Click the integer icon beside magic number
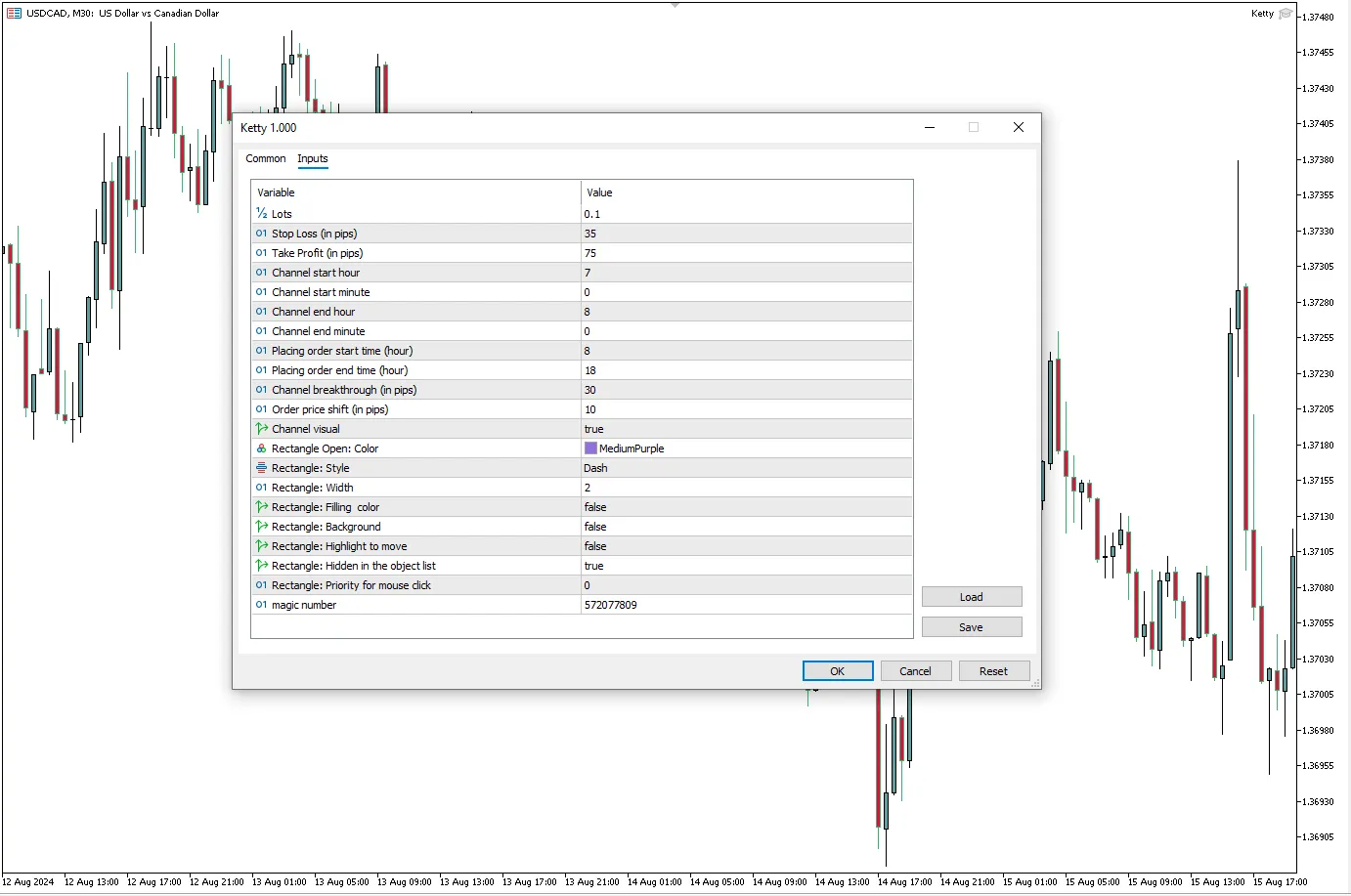 (x=261, y=605)
